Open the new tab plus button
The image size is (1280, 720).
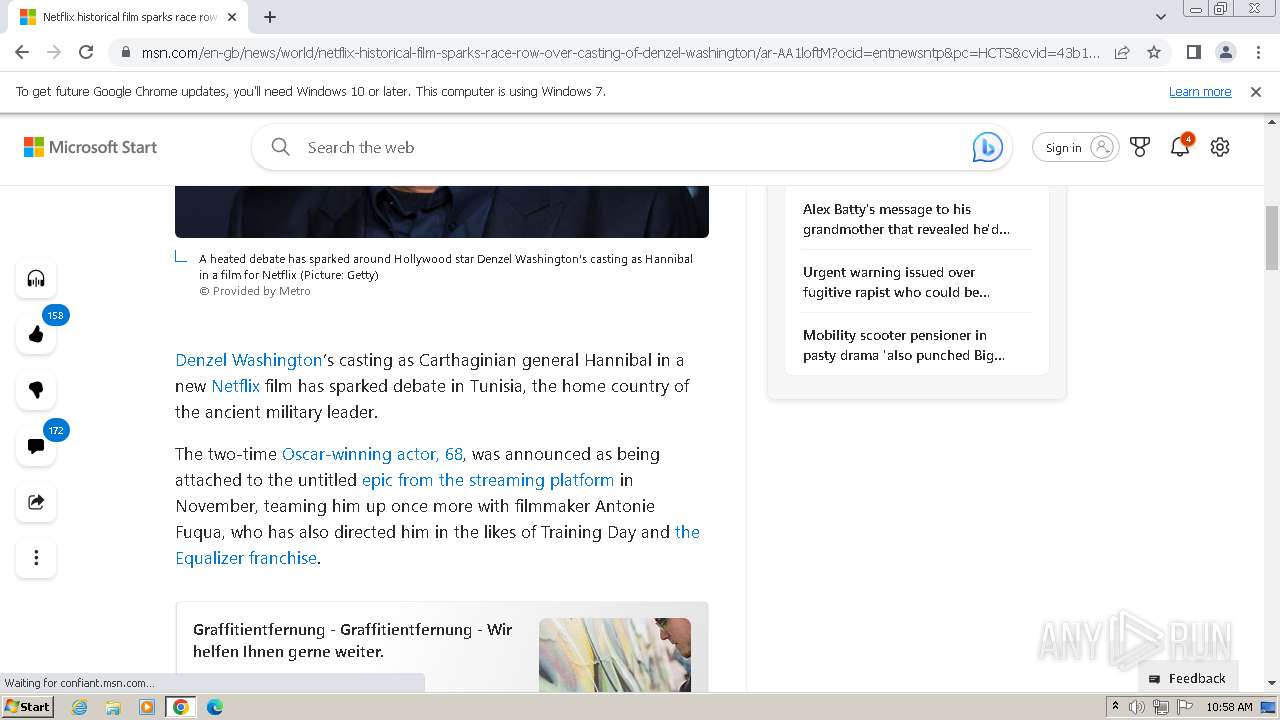[x=270, y=17]
